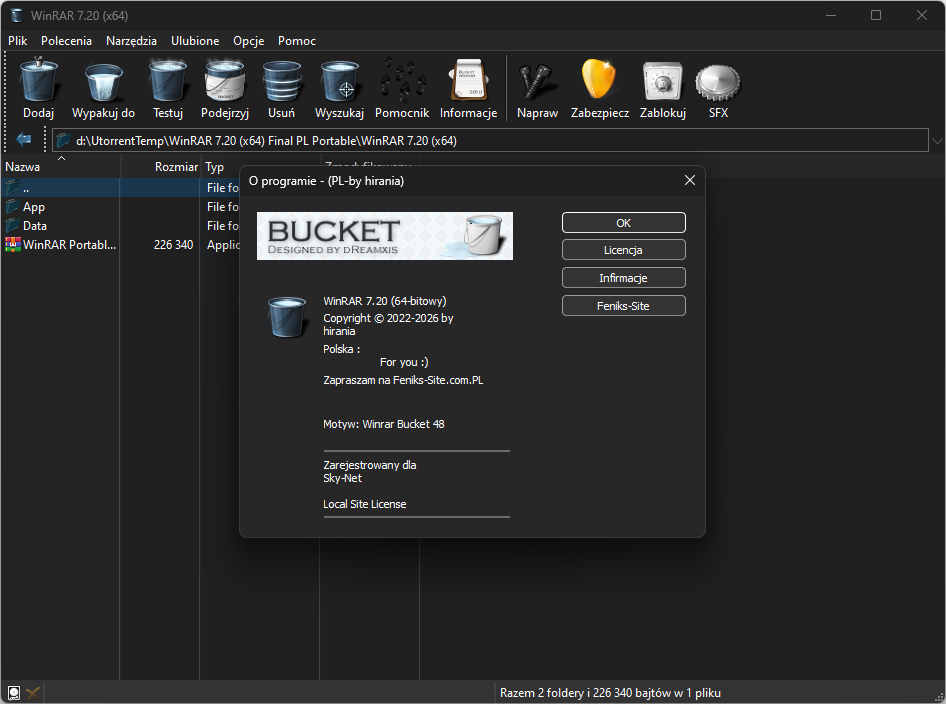Click the status bar total summary text
The width and height of the screenshot is (946, 704).
click(610, 693)
